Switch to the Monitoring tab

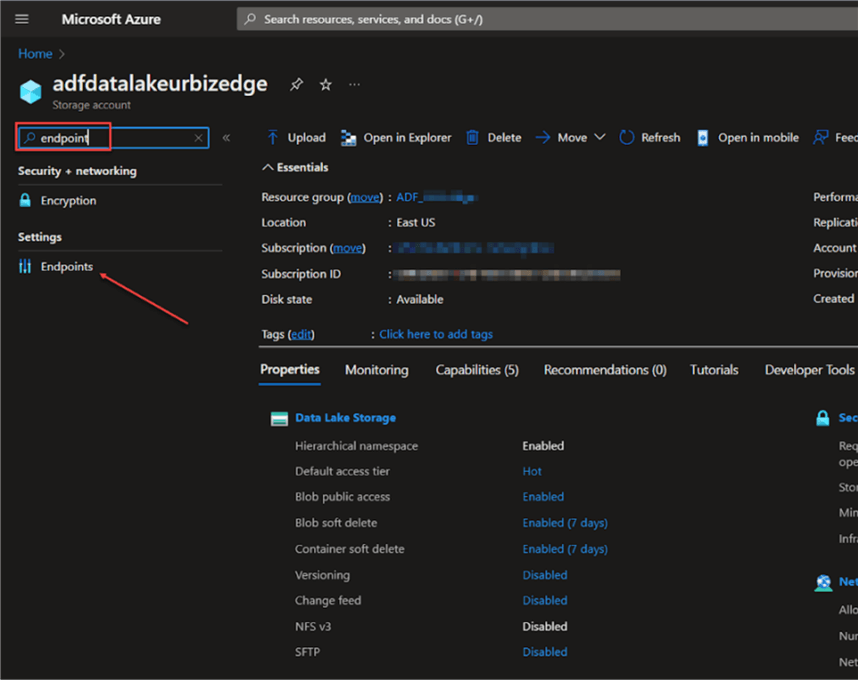pos(376,370)
